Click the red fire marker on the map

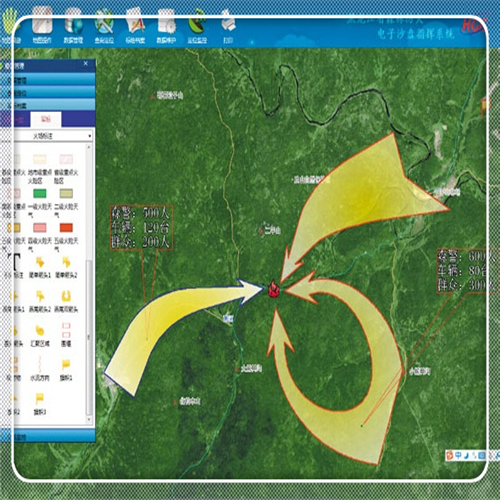(x=273, y=289)
